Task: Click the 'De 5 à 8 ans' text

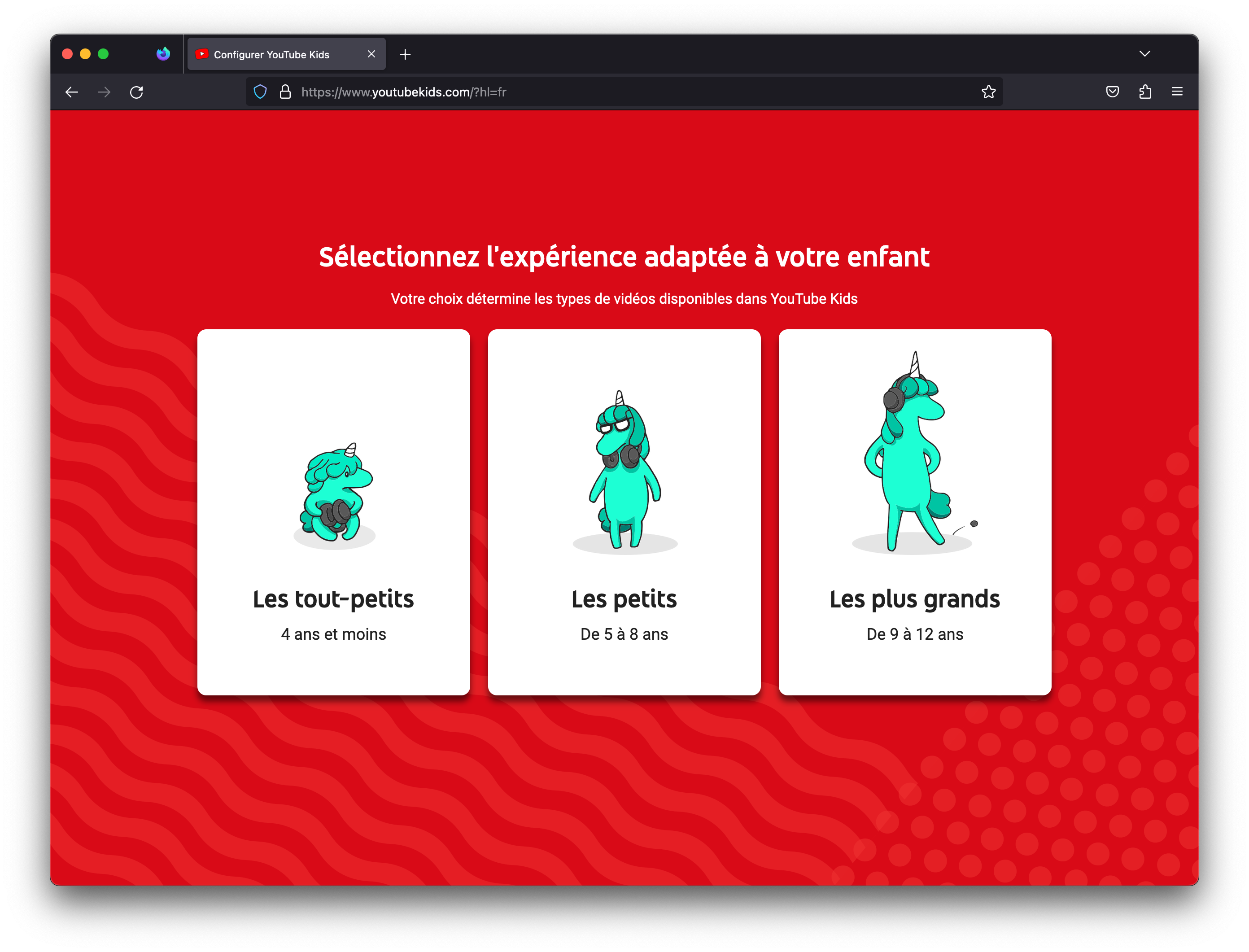Action: coord(624,634)
